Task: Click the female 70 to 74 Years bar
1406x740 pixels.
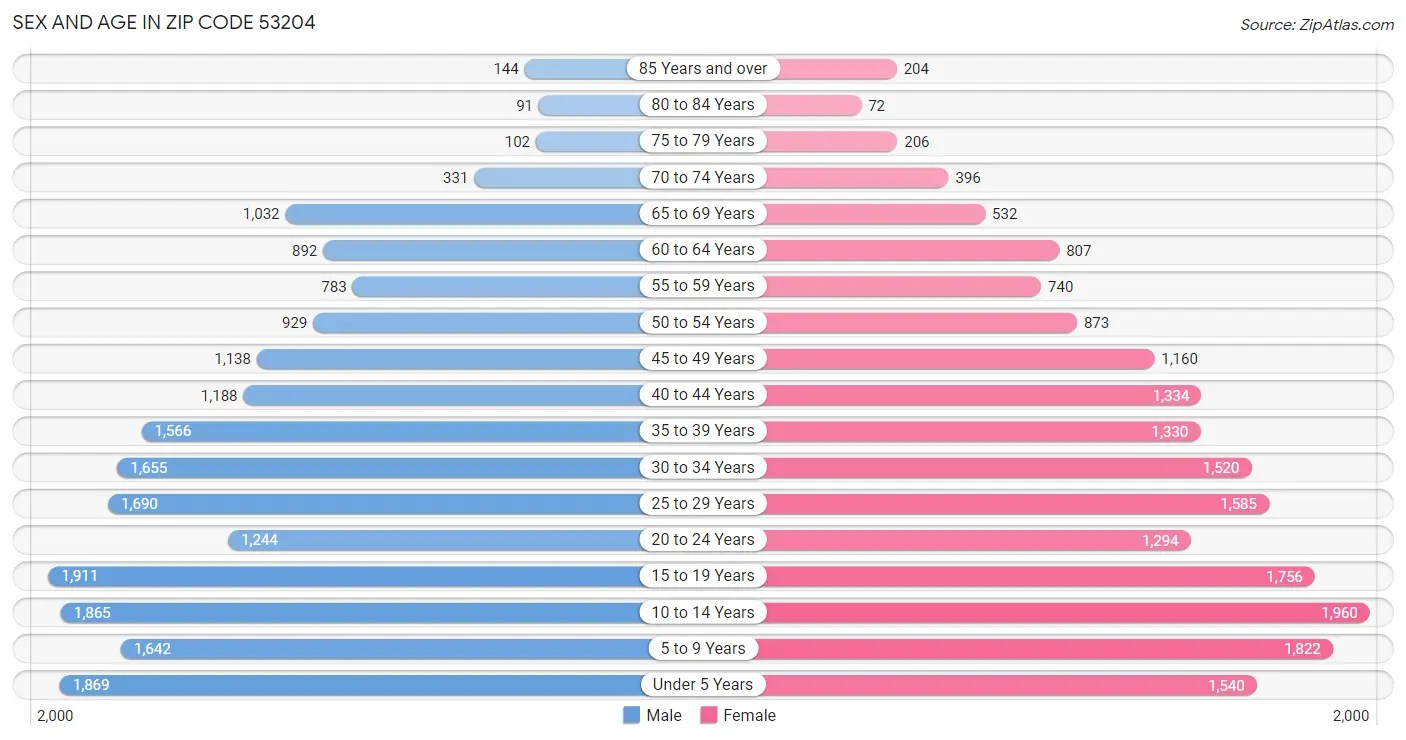Action: tap(855, 178)
